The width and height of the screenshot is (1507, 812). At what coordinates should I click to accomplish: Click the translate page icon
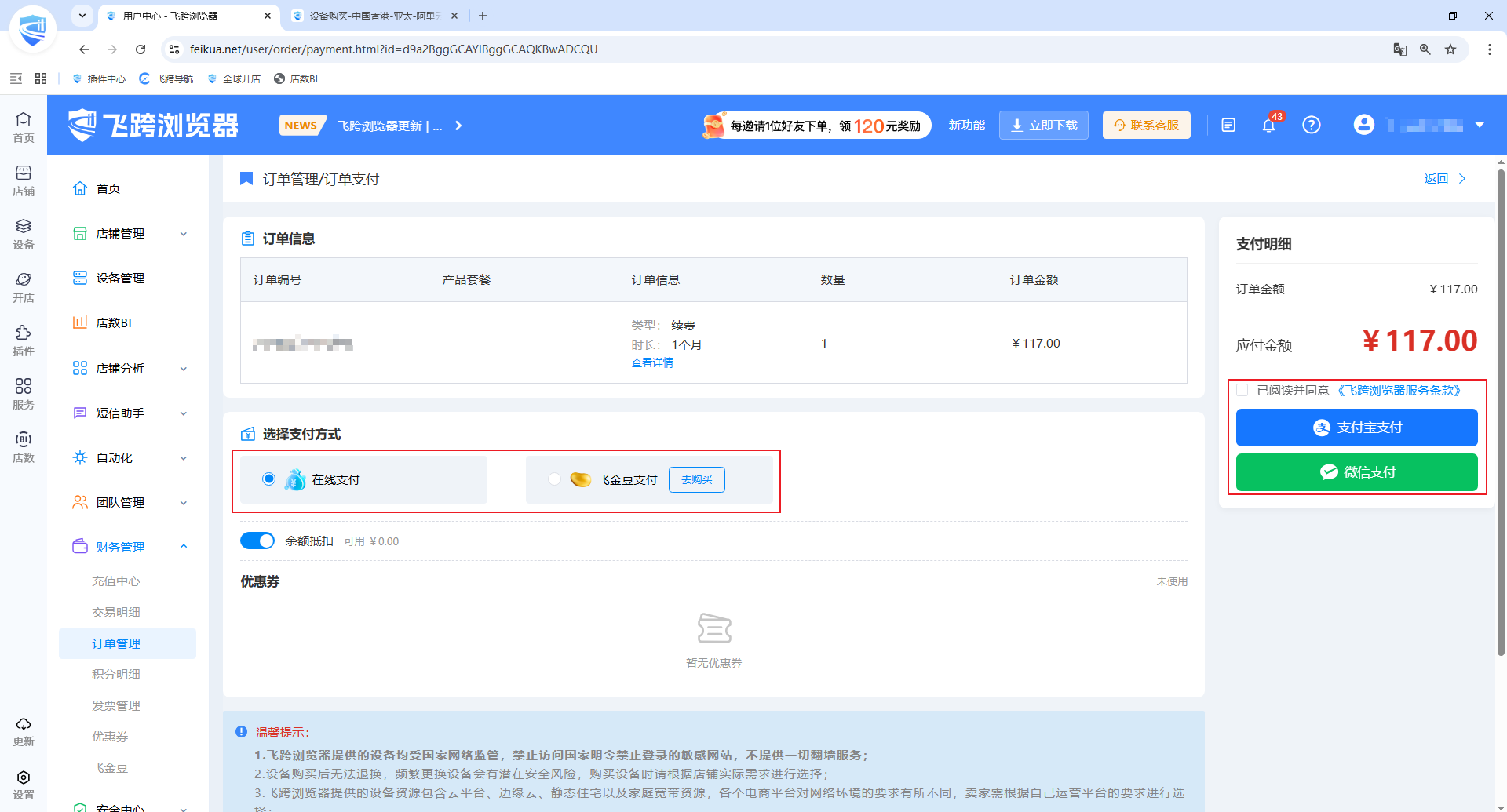pos(1400,49)
